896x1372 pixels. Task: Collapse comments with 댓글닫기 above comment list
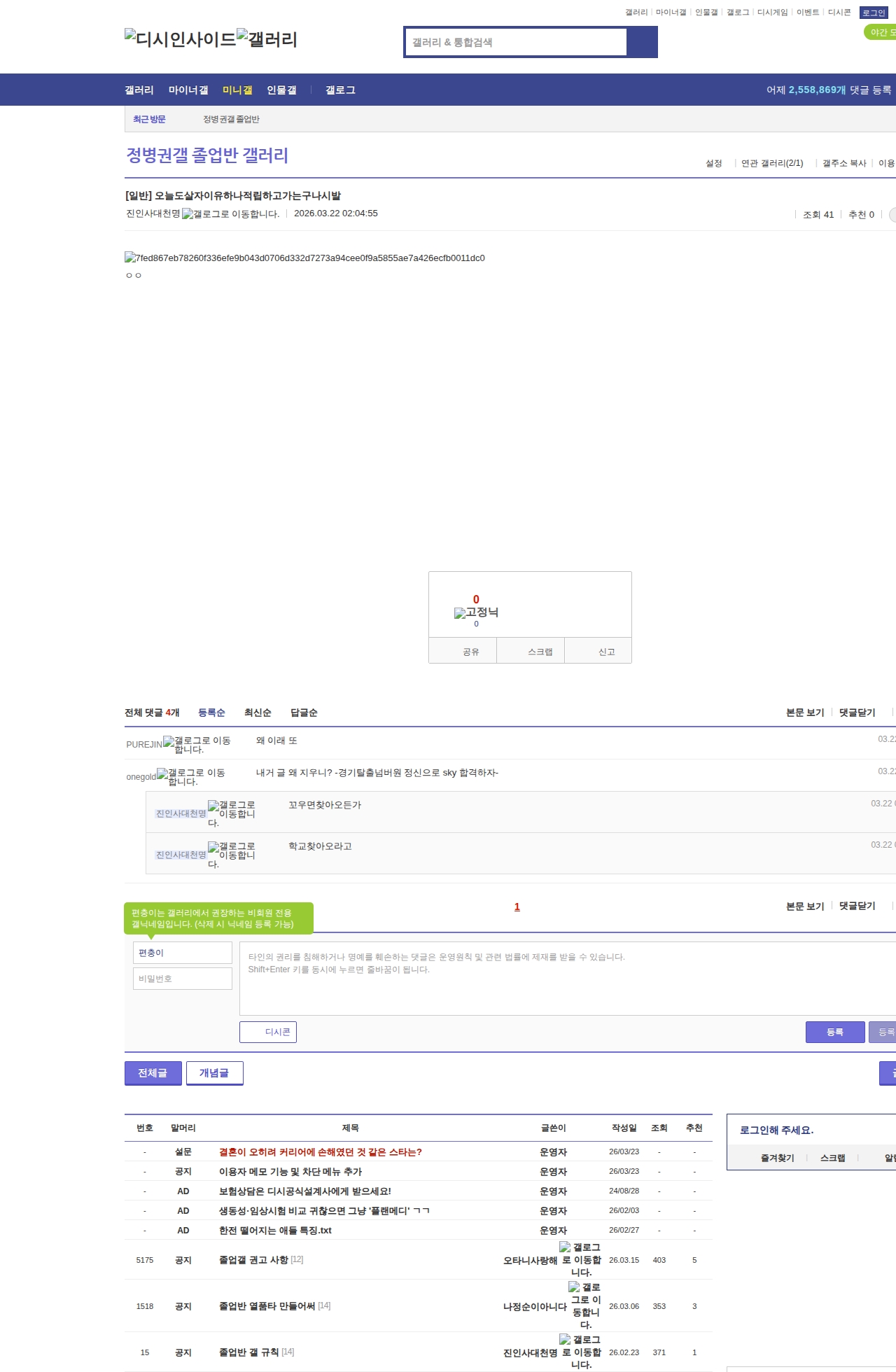pos(857,713)
